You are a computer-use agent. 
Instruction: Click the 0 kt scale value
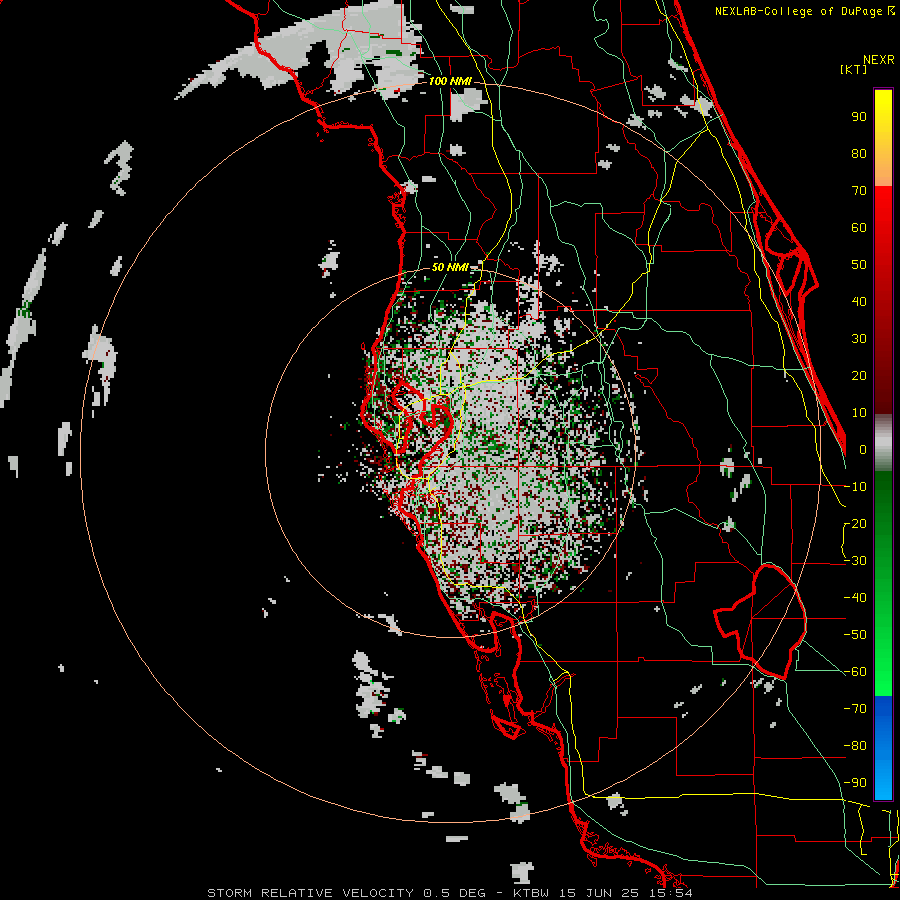(x=863, y=449)
